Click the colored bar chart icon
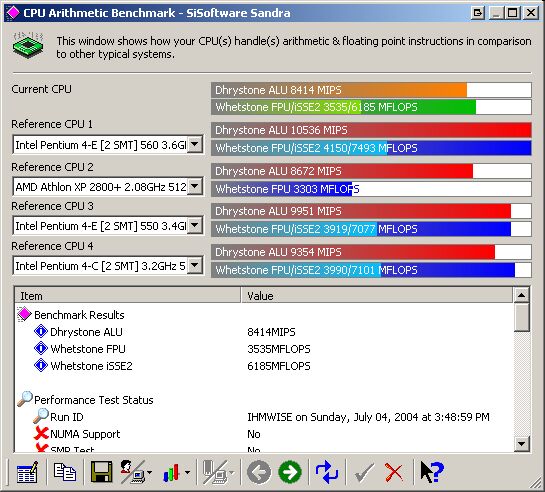This screenshot has width=545, height=492. pyautogui.click(x=171, y=473)
